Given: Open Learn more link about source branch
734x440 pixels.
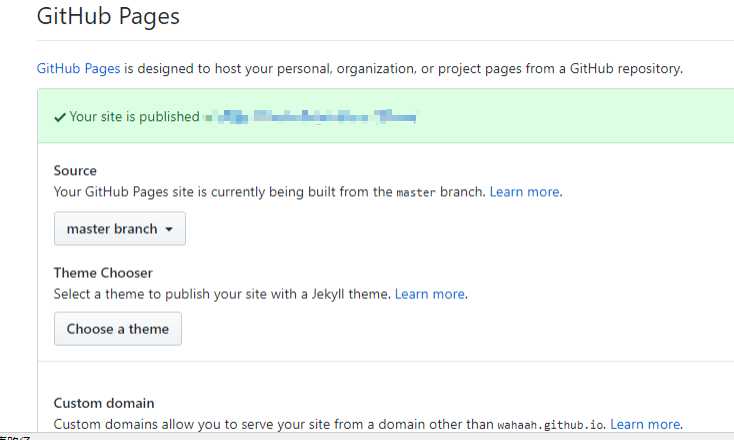Looking at the screenshot, I should [x=525, y=192].
